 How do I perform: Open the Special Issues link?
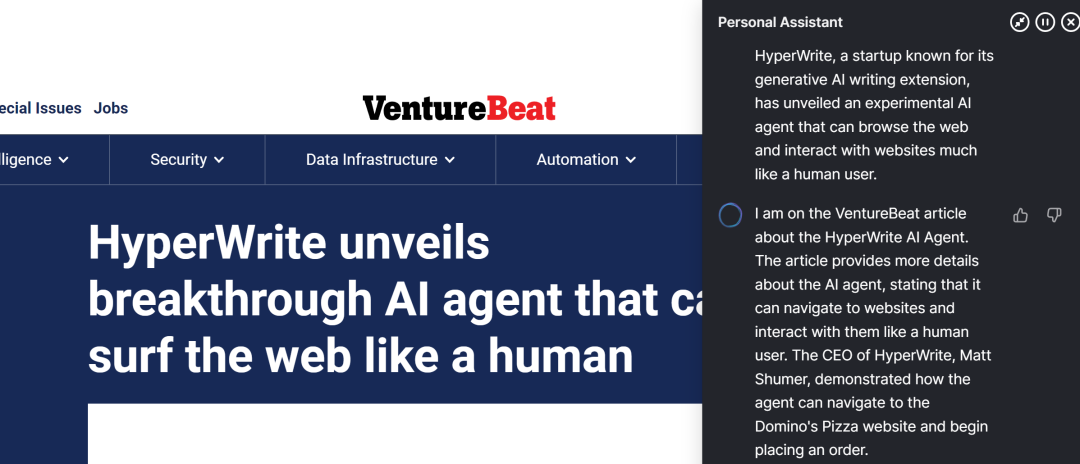(40, 108)
